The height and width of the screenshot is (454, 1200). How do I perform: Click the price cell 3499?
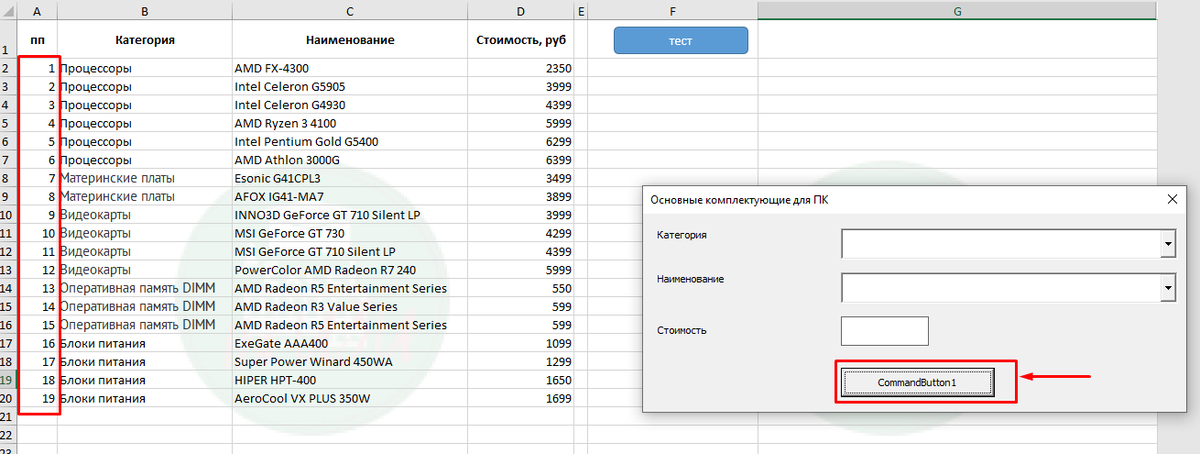521,178
